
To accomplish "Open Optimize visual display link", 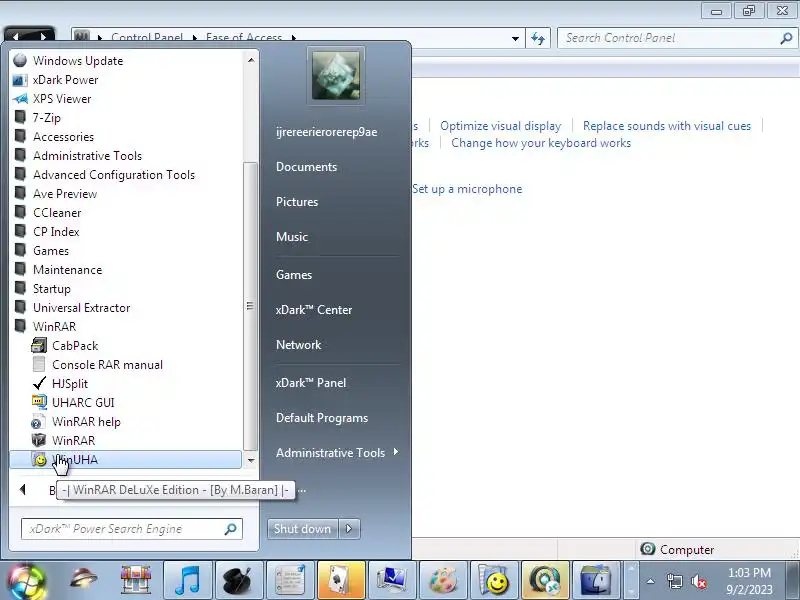I will point(501,126).
